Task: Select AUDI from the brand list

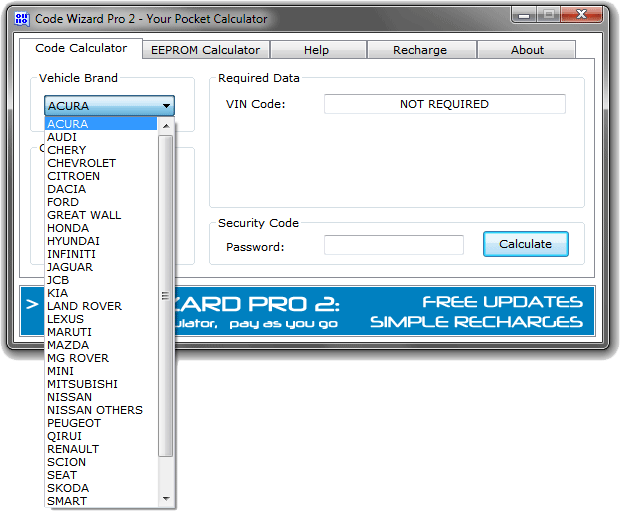Action: (x=101, y=137)
